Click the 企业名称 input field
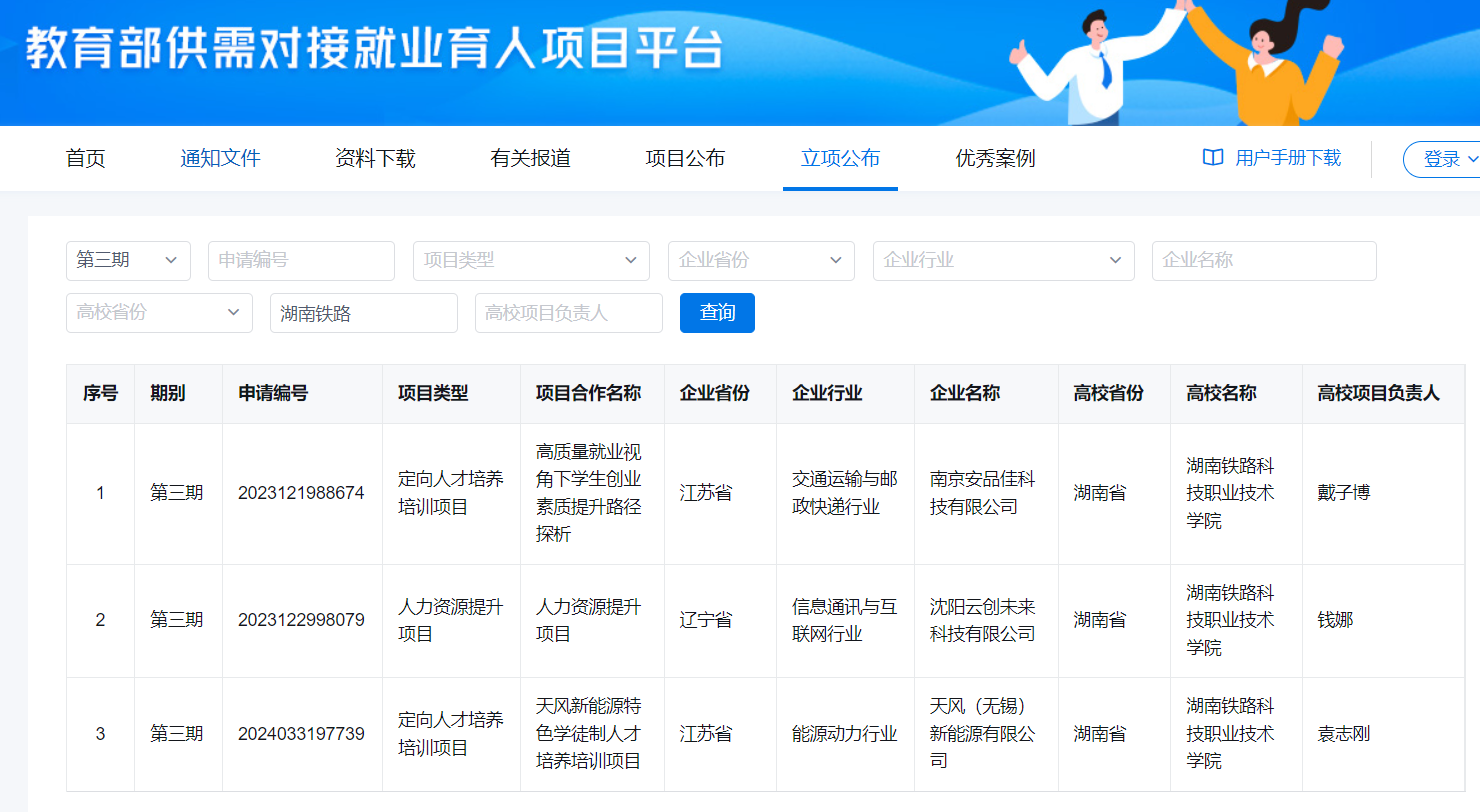The image size is (1480, 812). (1264, 260)
